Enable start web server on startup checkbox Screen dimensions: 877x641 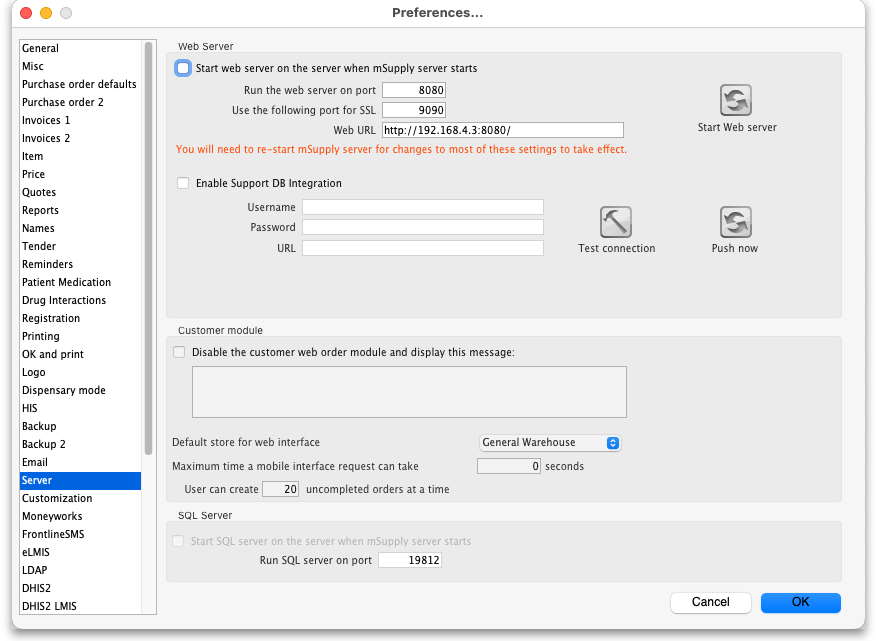pos(182,69)
